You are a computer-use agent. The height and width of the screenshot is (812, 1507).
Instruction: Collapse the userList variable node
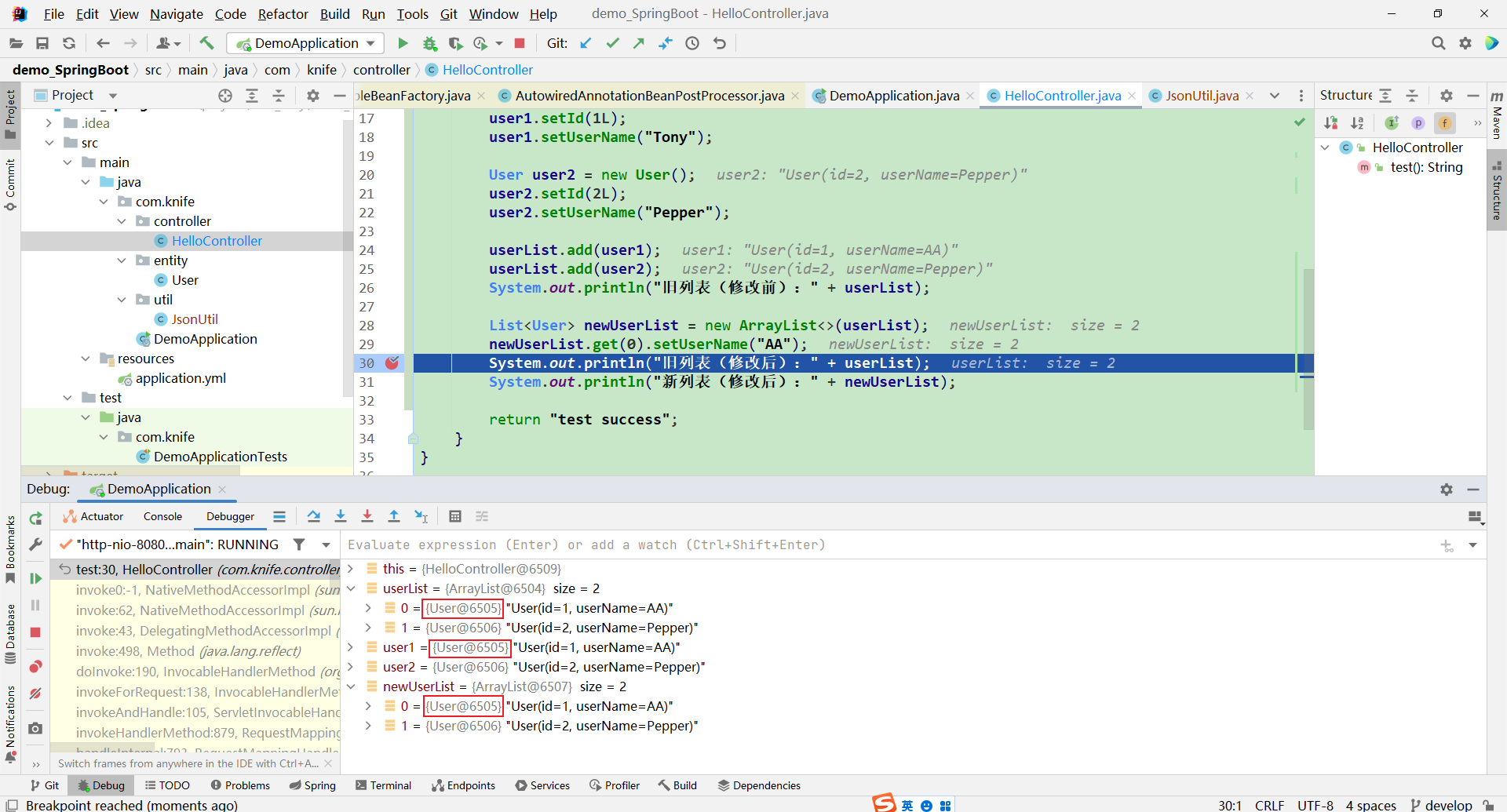pyautogui.click(x=351, y=588)
